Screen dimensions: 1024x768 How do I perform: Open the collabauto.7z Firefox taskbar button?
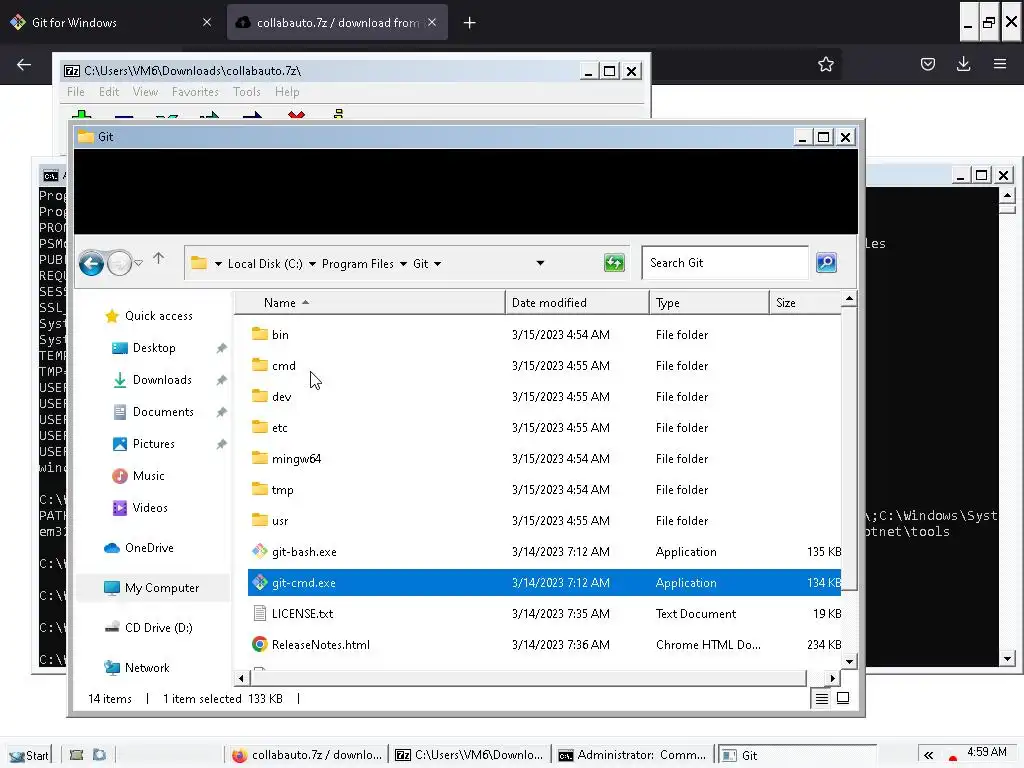click(x=306, y=755)
